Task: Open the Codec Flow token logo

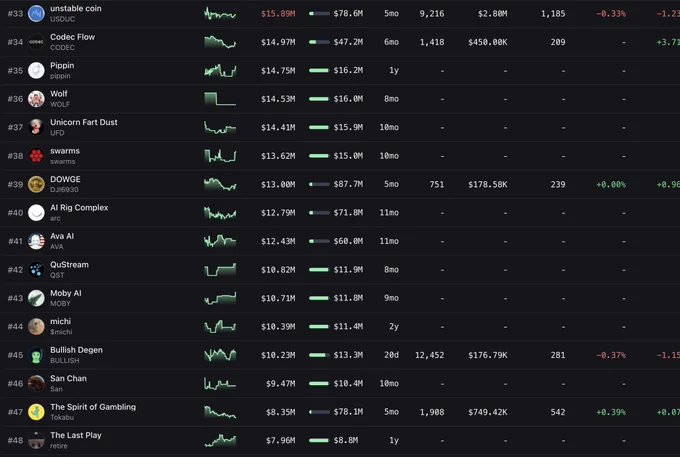Action: 36,42
